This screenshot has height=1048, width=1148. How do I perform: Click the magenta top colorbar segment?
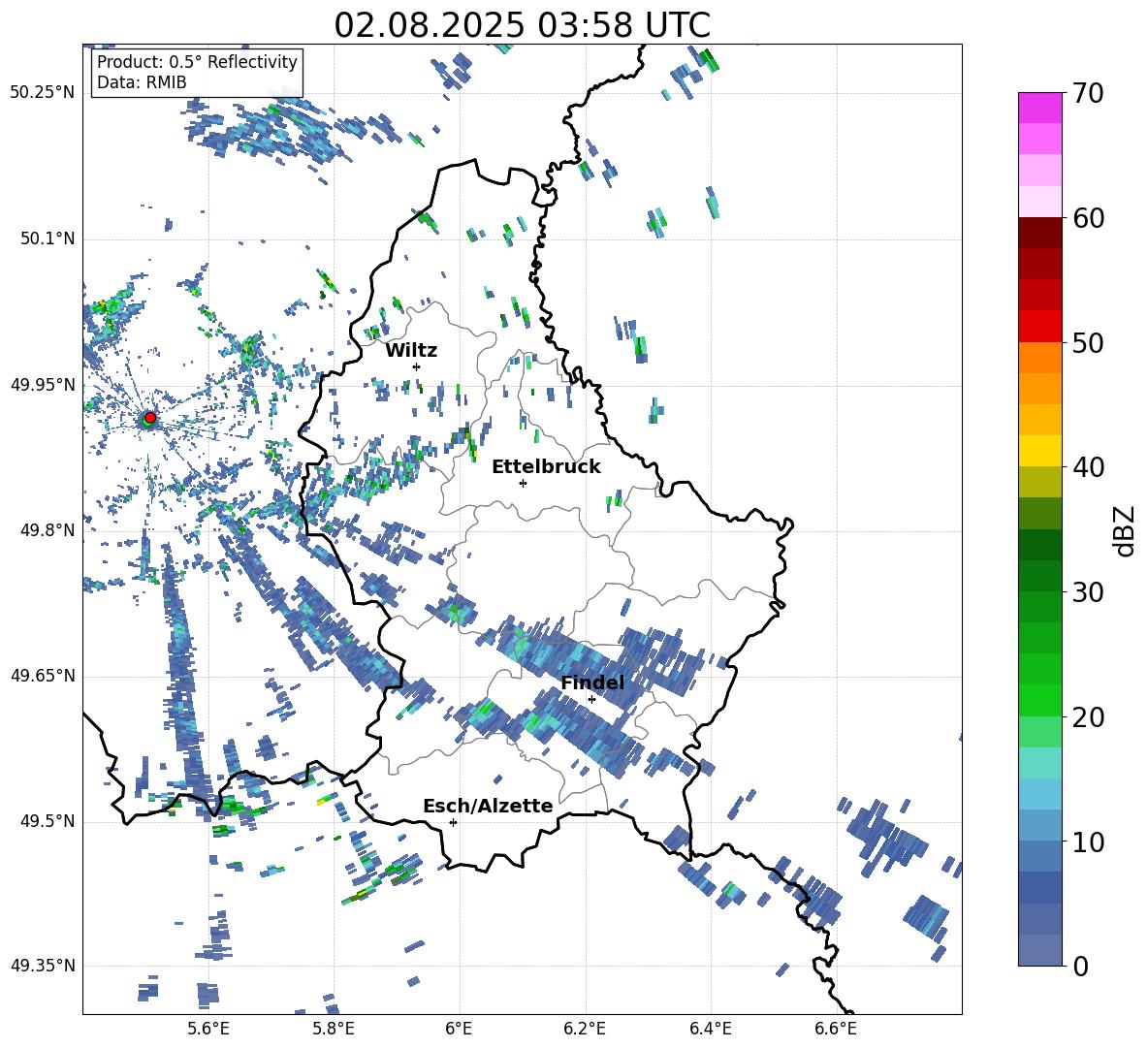coord(1039,108)
